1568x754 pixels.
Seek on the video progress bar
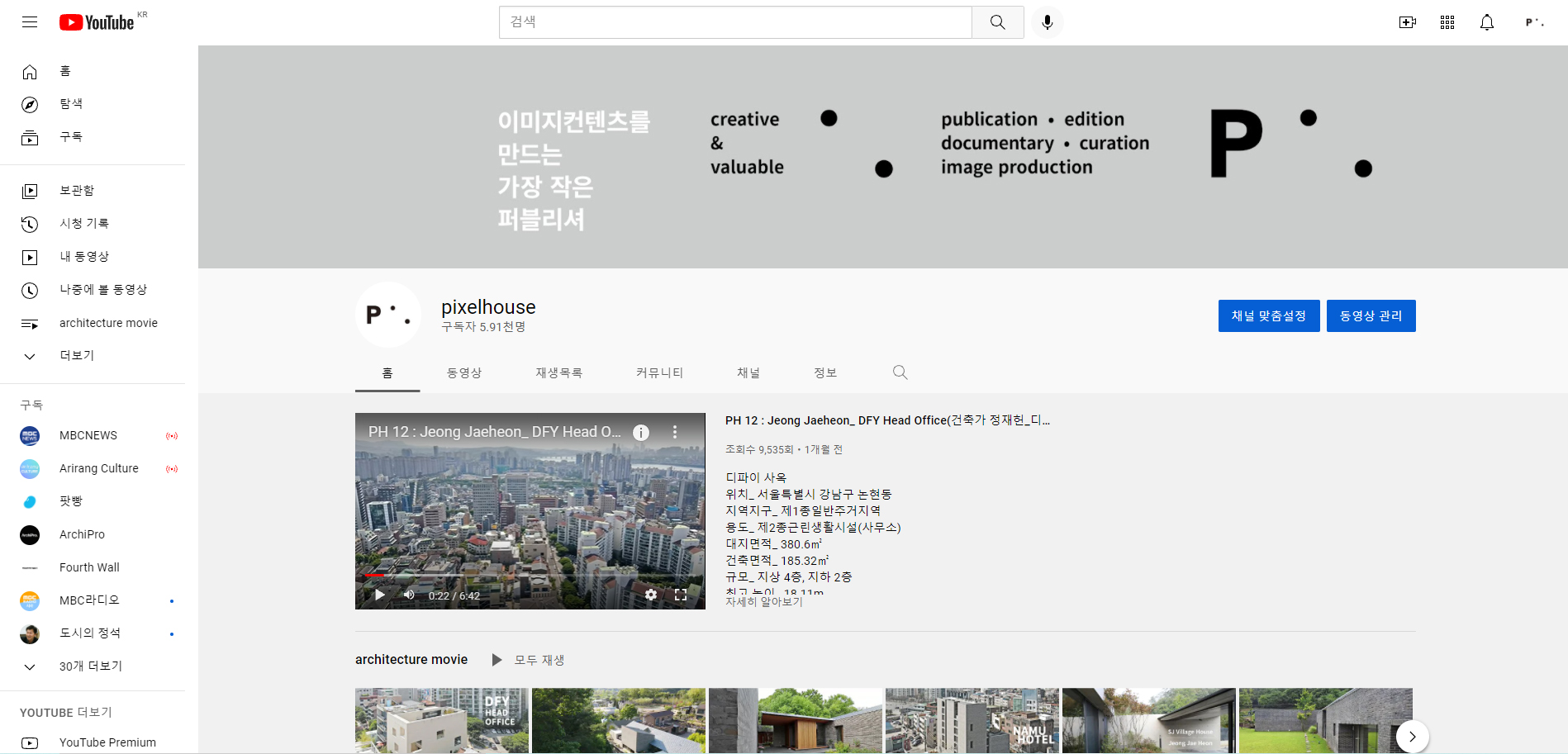[x=530, y=575]
